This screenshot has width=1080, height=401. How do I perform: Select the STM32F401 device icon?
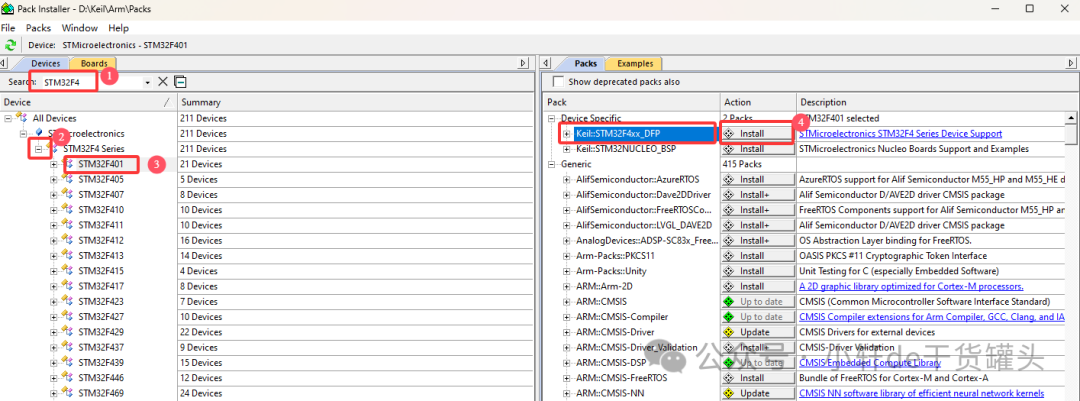pos(68,164)
